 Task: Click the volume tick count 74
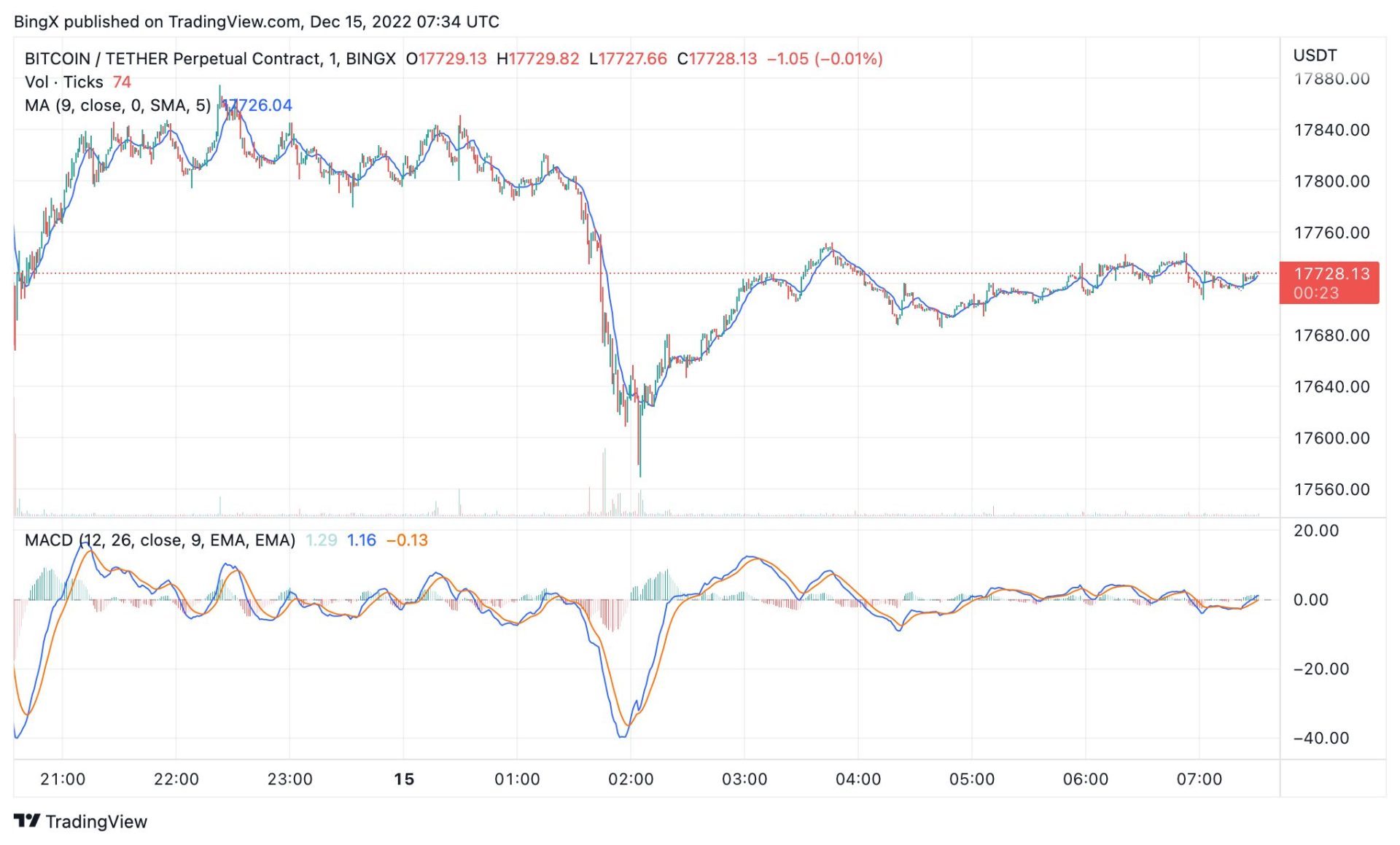tap(122, 82)
